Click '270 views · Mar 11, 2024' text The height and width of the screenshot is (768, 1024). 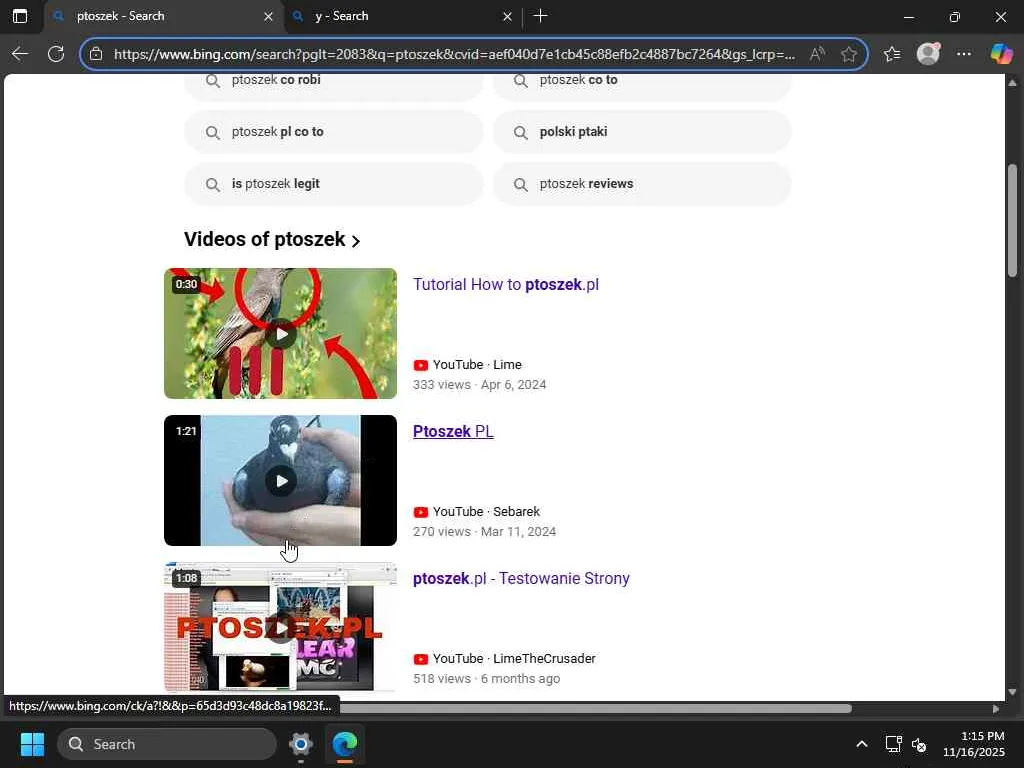[484, 532]
